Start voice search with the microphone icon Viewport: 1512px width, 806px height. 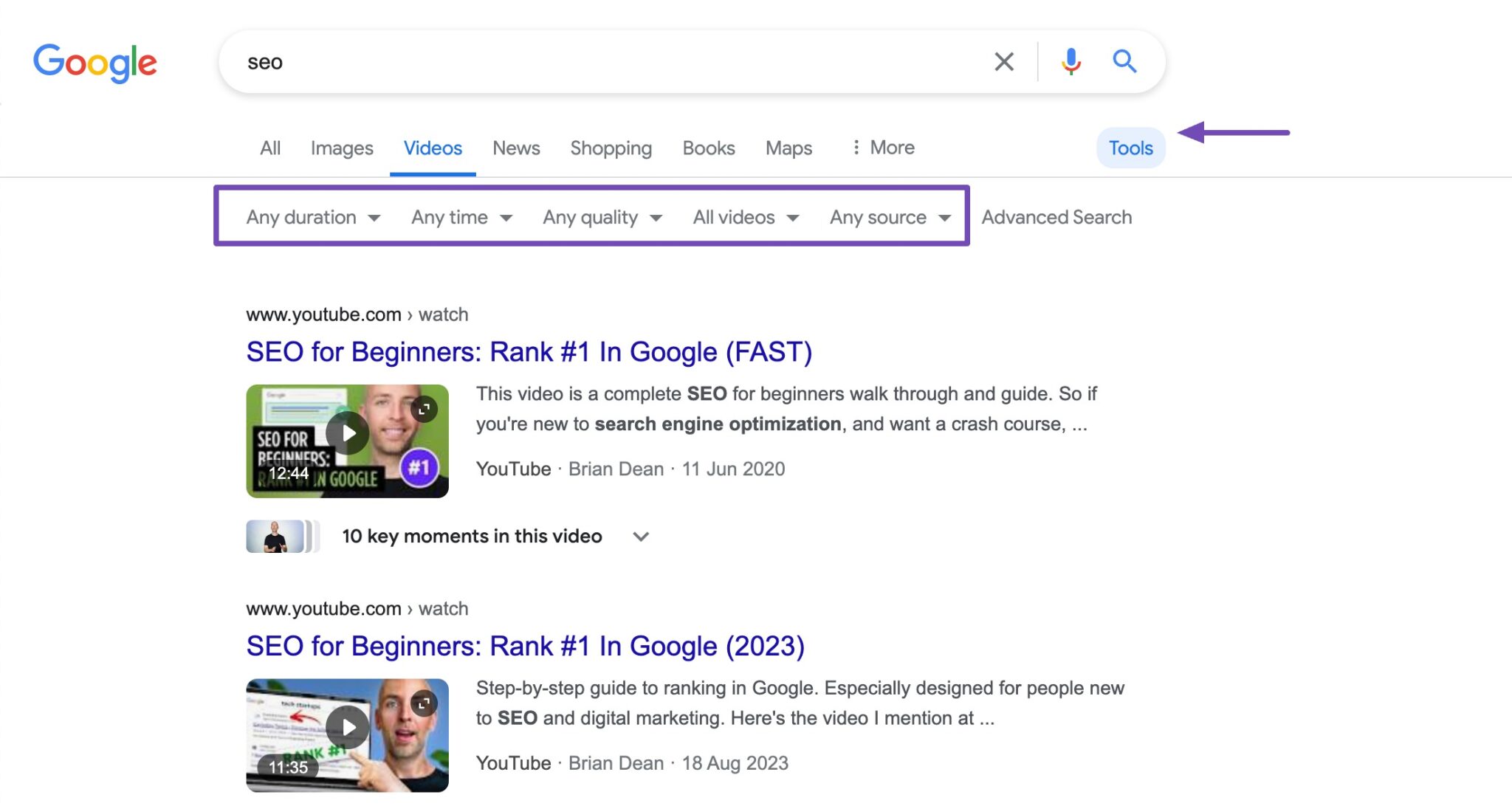[1071, 61]
